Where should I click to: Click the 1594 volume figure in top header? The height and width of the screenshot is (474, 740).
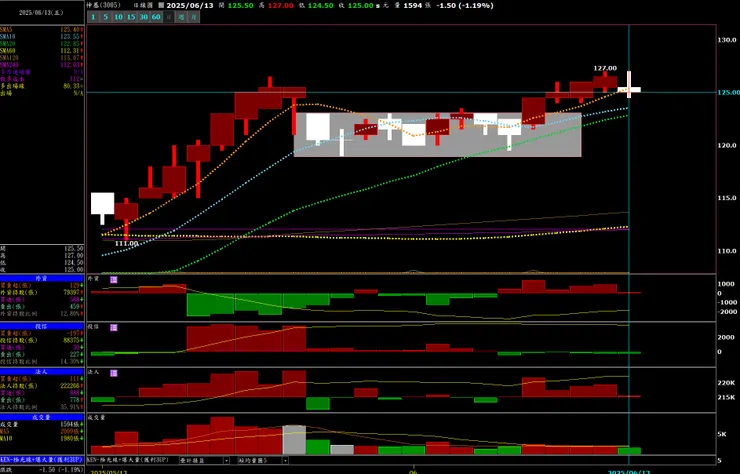(411, 6)
